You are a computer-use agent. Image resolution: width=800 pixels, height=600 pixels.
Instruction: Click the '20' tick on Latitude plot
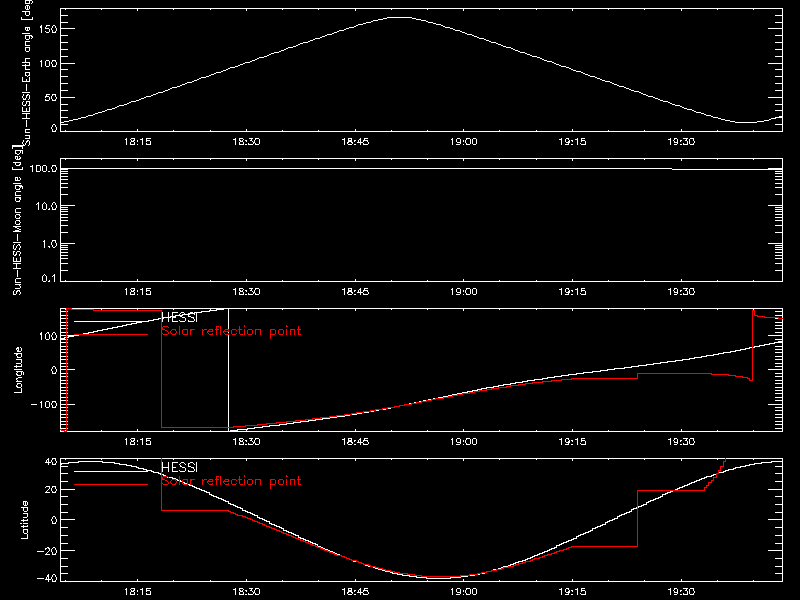coord(51,490)
